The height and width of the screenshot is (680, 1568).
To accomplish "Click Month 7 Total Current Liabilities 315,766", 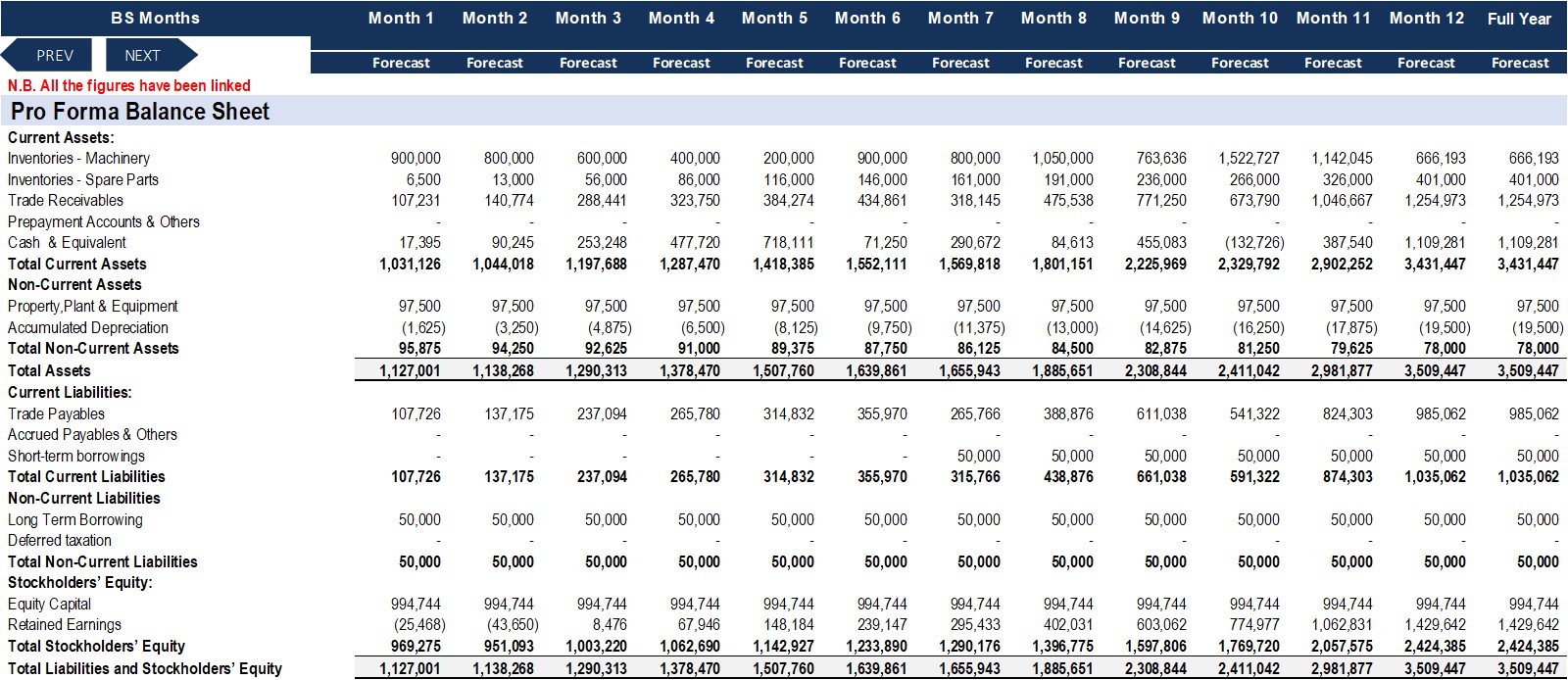I will (x=975, y=476).
